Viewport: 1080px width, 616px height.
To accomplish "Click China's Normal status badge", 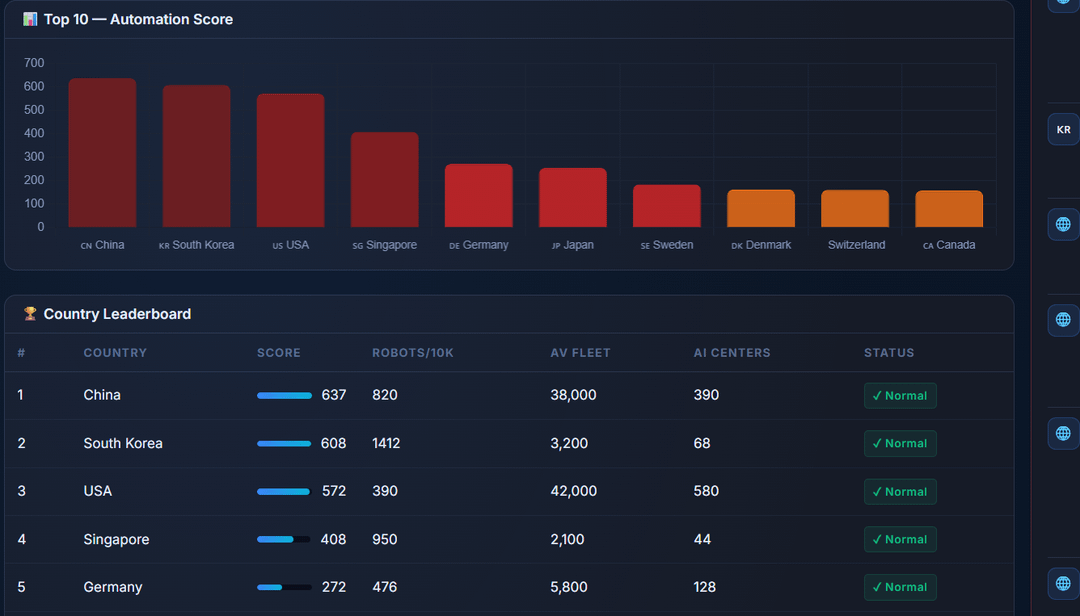I will 900,396.
